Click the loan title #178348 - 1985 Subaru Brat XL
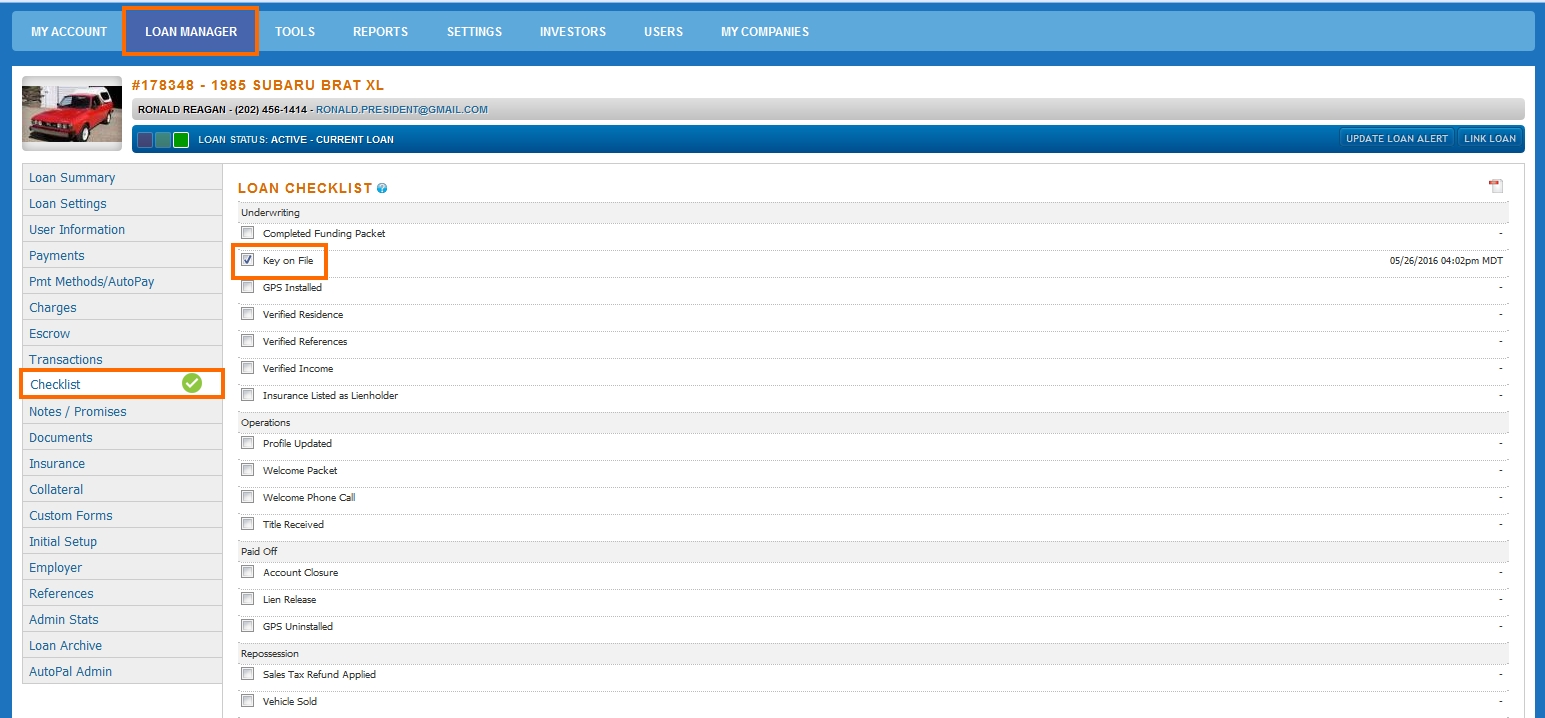The image size is (1545, 718). coord(258,85)
